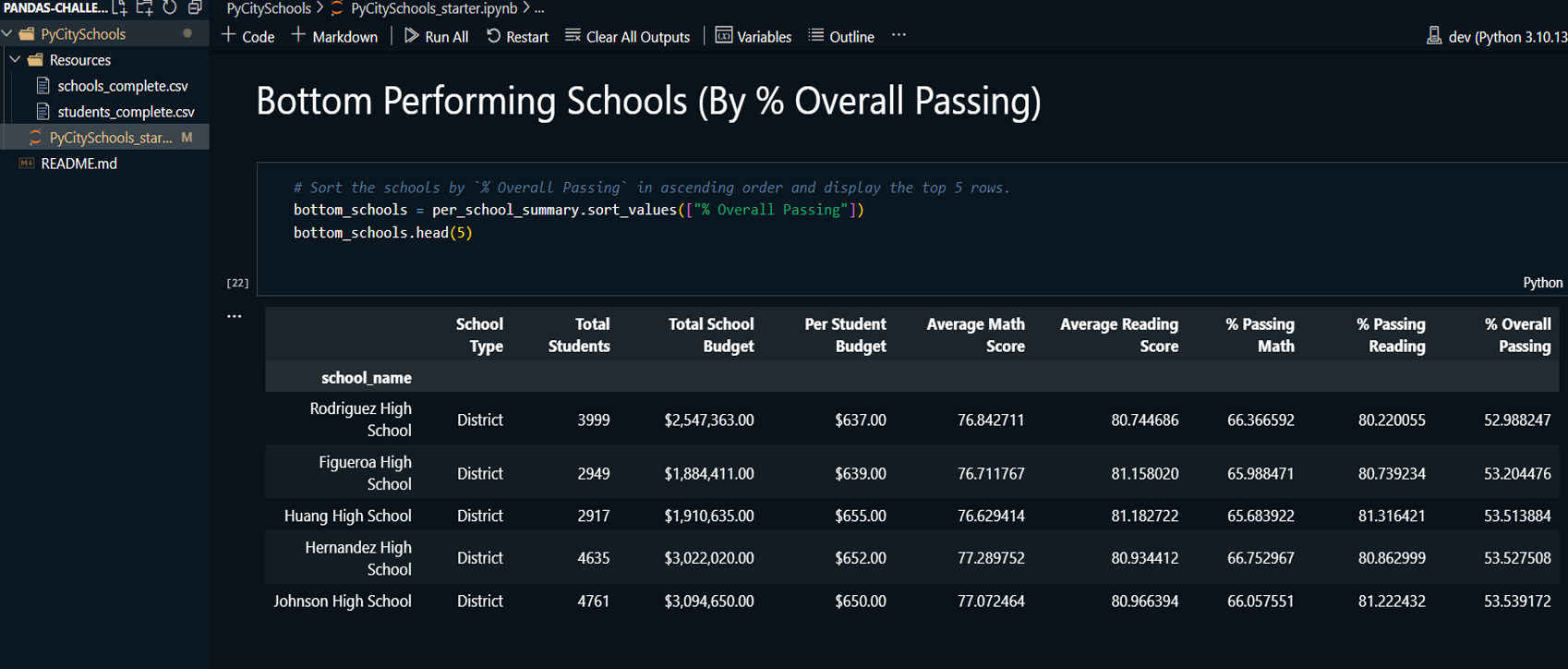Add a new Code cell

(248, 36)
